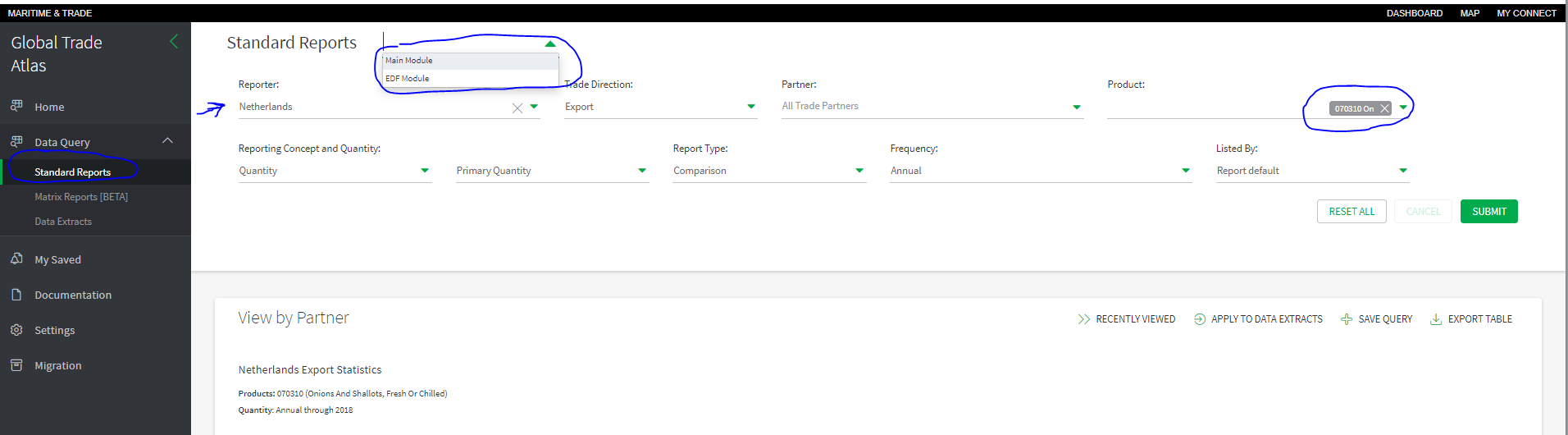Click the Export Table download icon
The width and height of the screenshot is (1568, 435).
(1436, 319)
